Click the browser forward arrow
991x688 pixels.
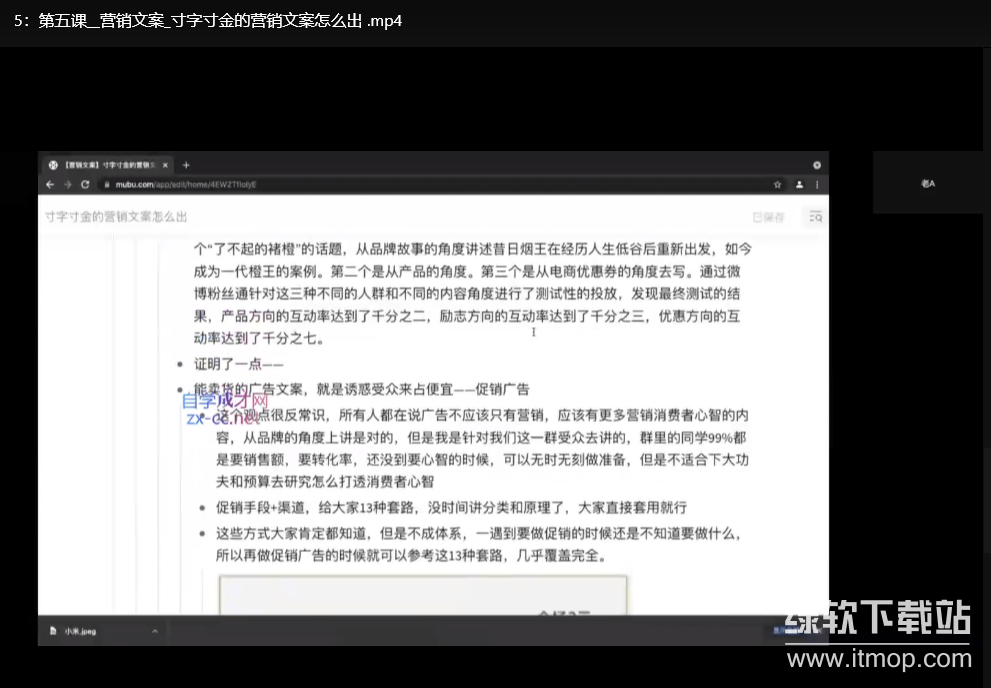[x=67, y=185]
